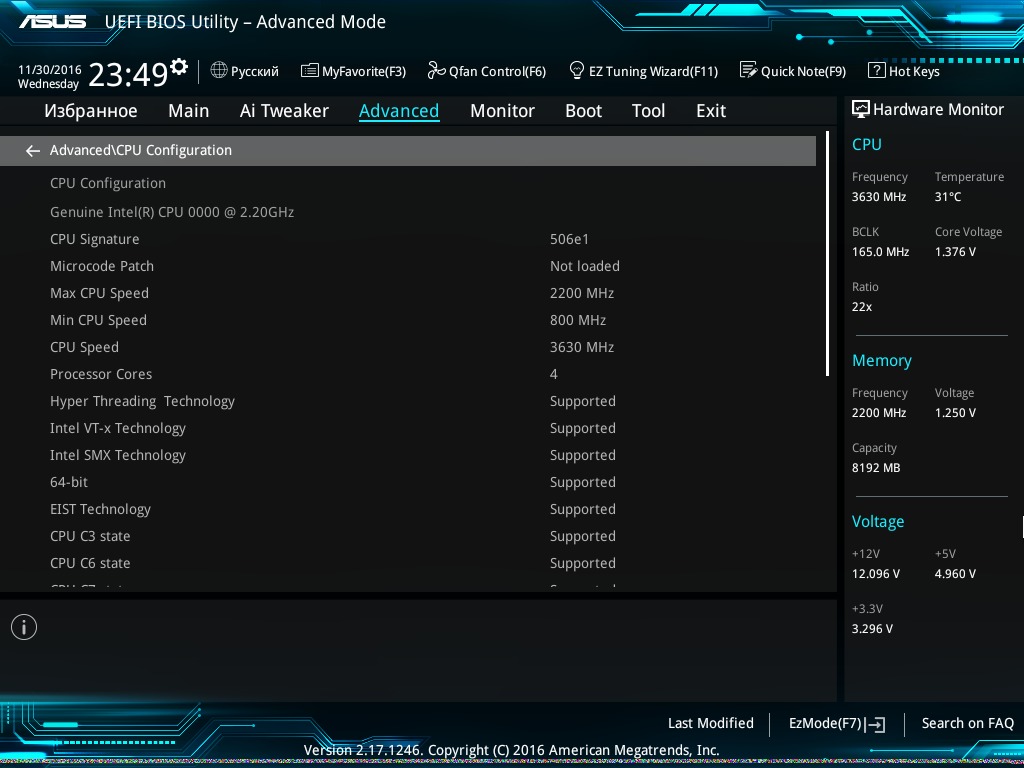Select the Max CPU Speed row
Viewport: 1024px width, 768px height.
(x=408, y=293)
